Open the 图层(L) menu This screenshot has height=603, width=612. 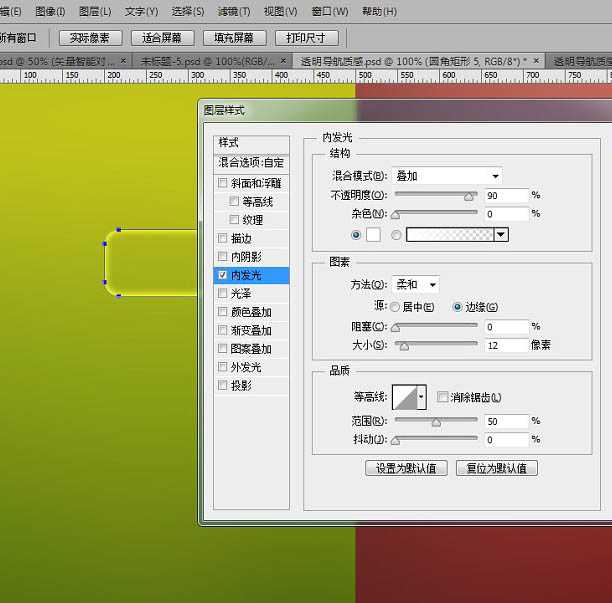coord(95,12)
